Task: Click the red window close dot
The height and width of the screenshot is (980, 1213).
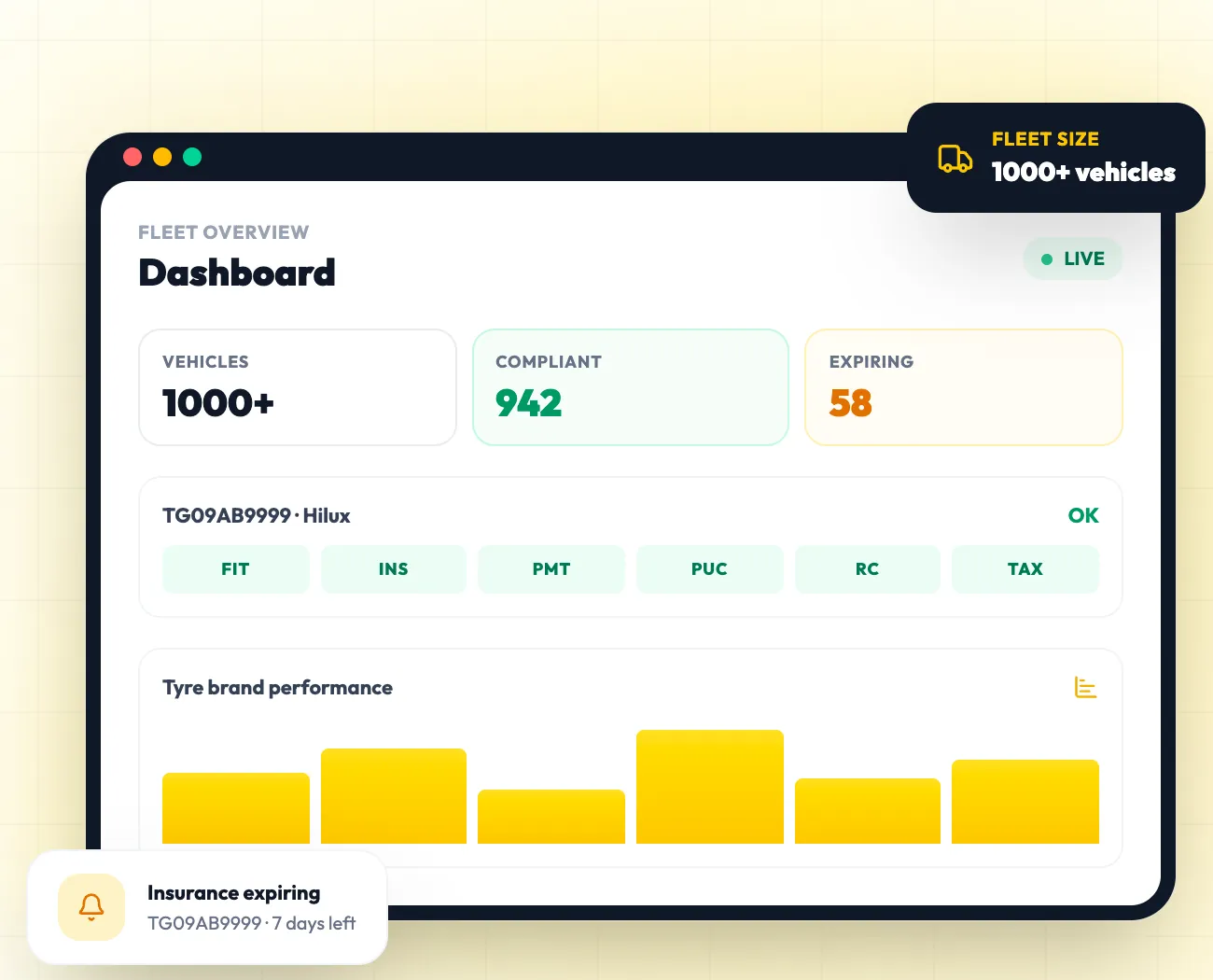Action: pos(132,157)
